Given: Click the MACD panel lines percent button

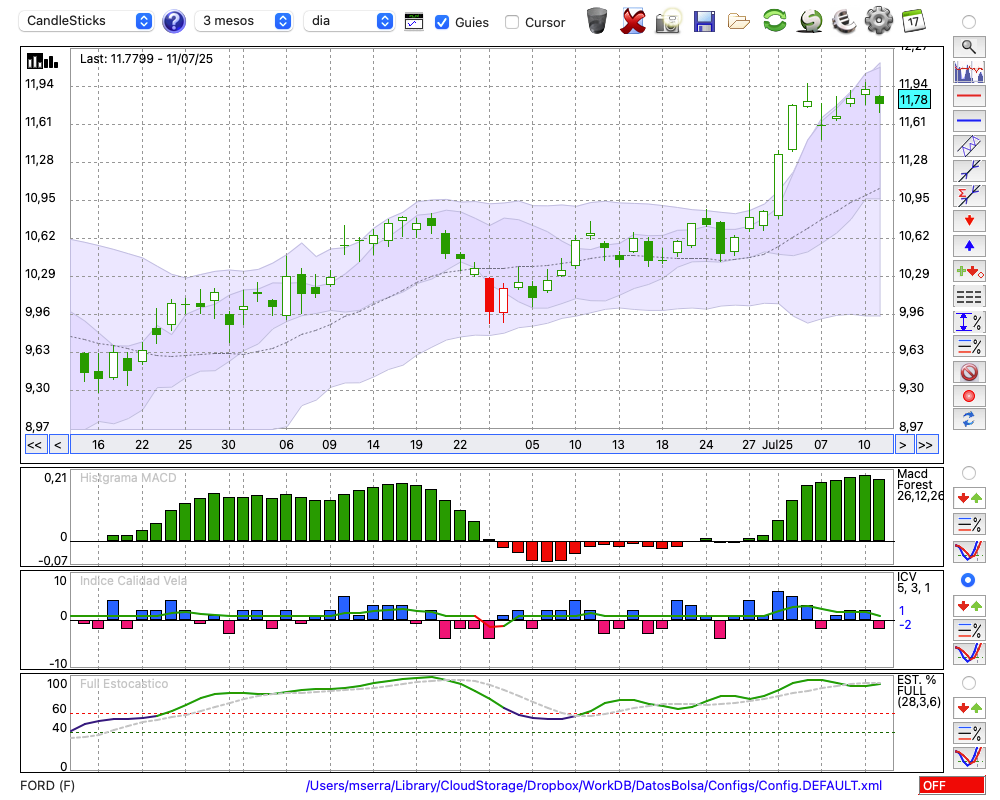Looking at the screenshot, I should pos(969,524).
